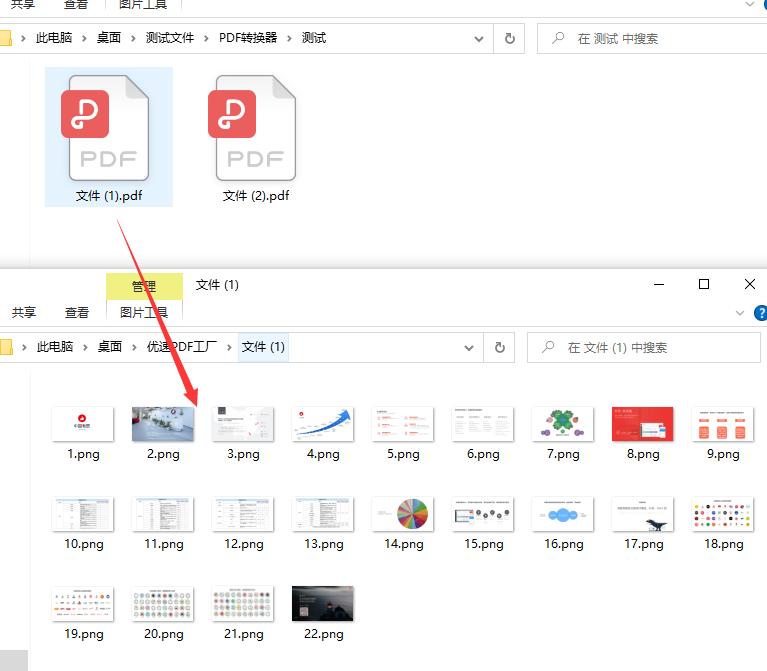Go to 此电脑 in 文件 (1) window breadcrumb
The image size is (767, 671).
55,347
